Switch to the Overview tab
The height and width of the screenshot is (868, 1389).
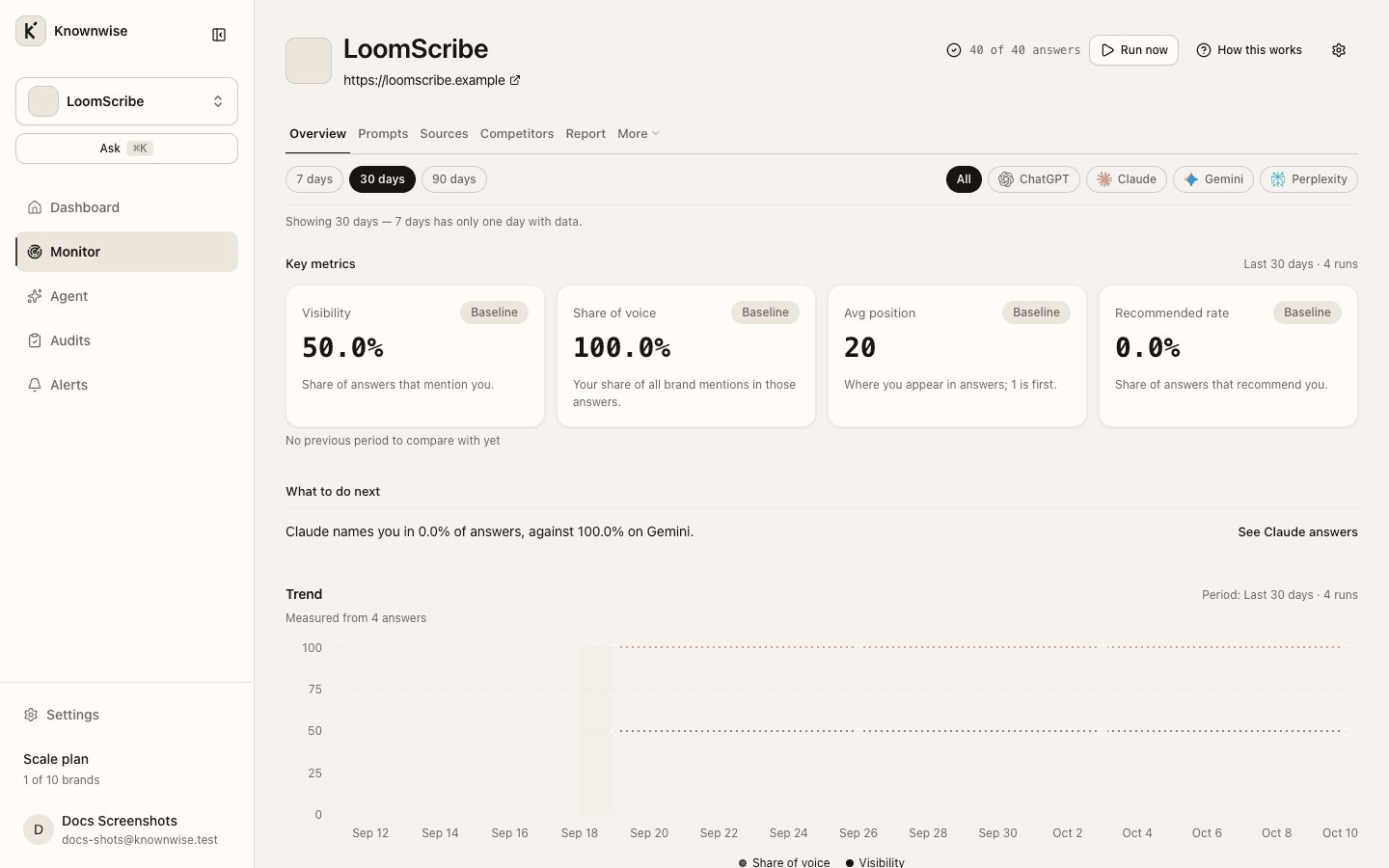pos(317,134)
